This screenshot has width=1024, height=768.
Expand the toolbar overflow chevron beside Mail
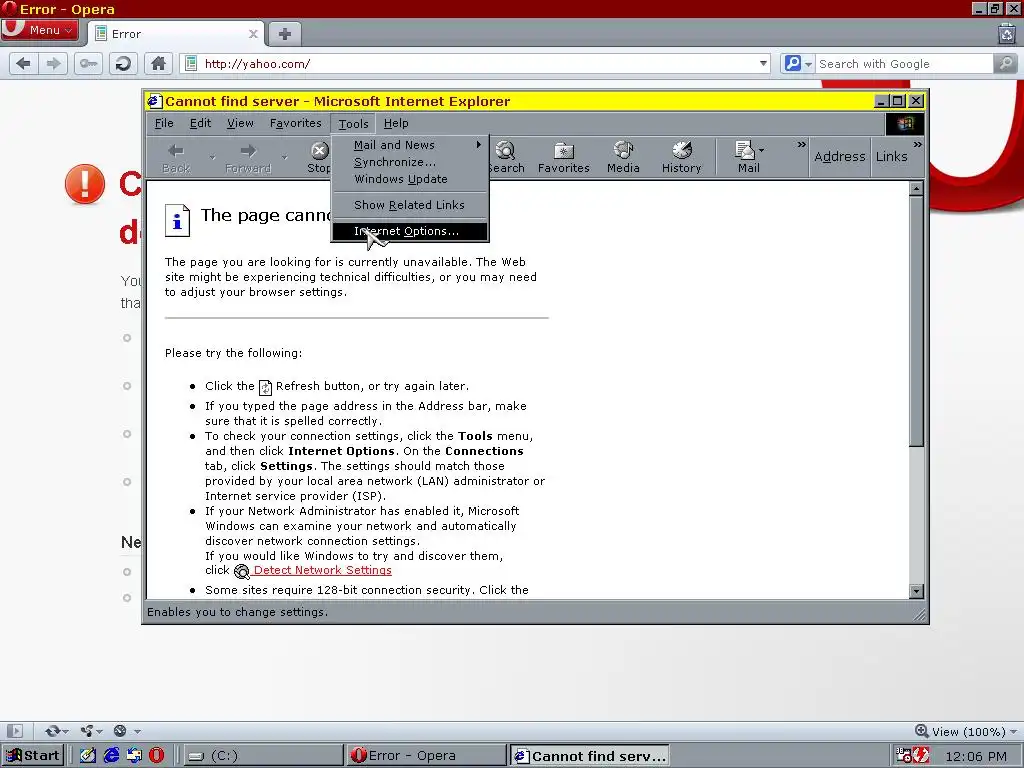pyautogui.click(x=801, y=145)
